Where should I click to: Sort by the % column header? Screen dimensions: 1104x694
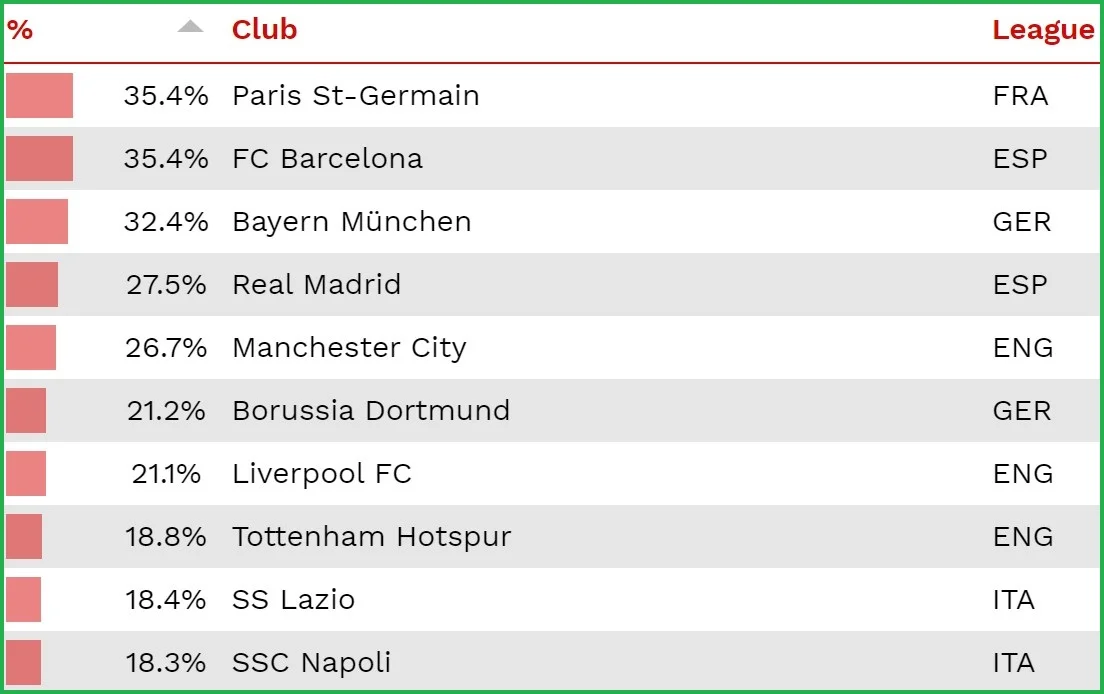tap(20, 30)
